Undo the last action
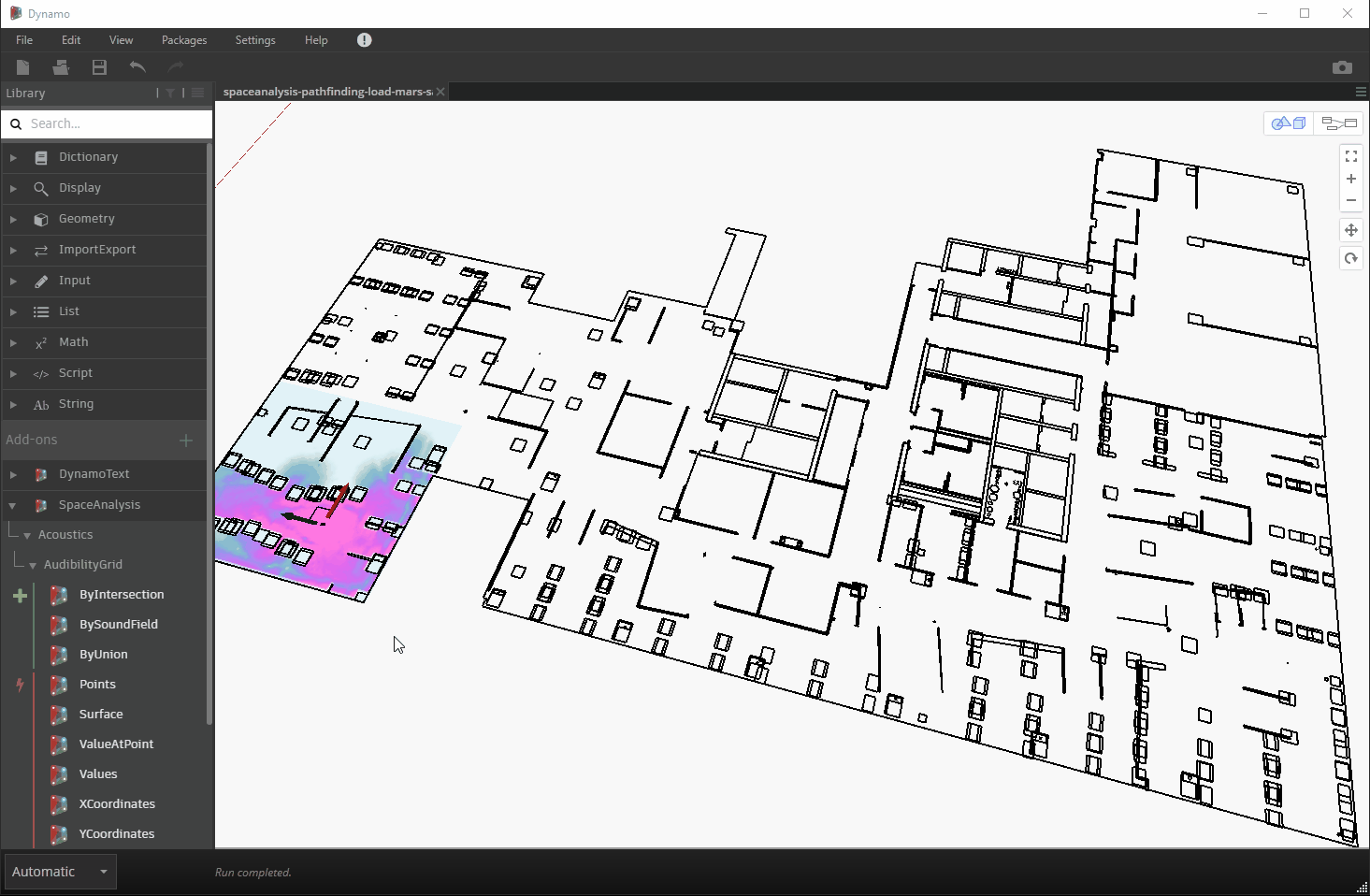Image resolution: width=1370 pixels, height=896 pixels. tap(137, 67)
